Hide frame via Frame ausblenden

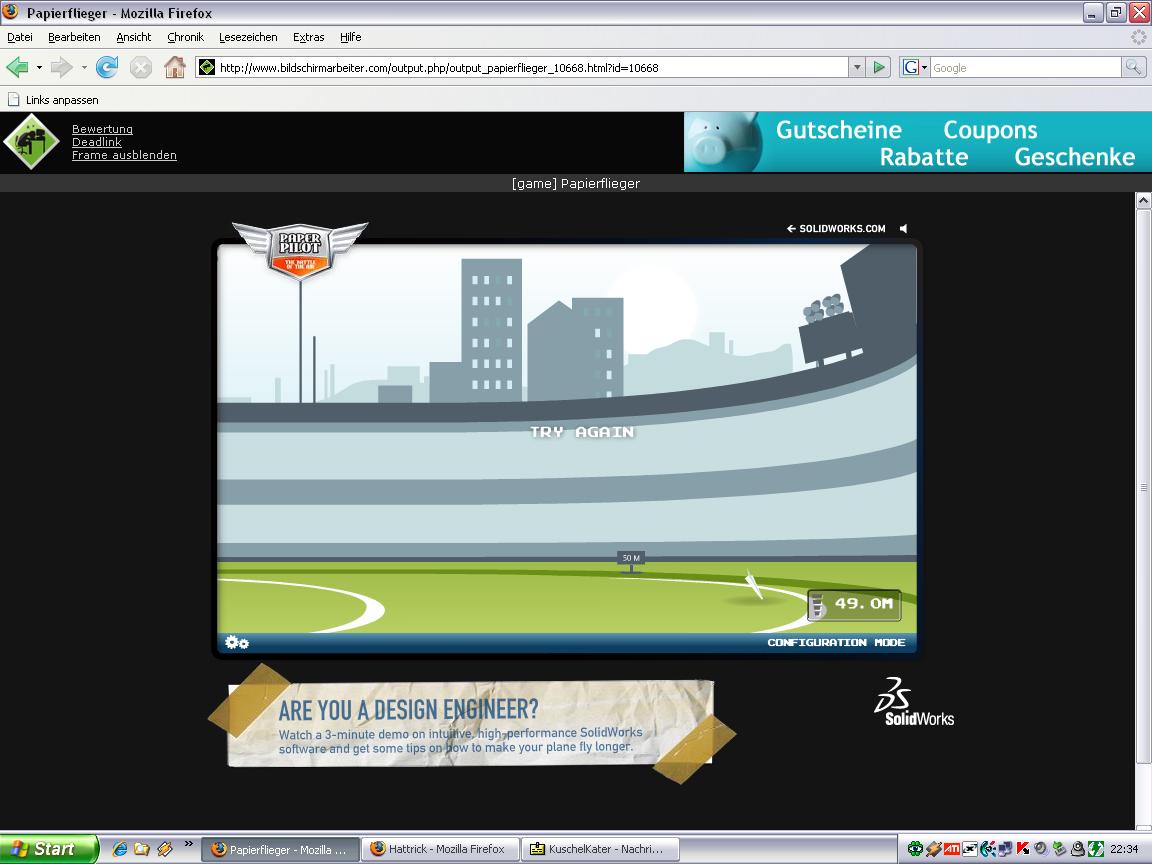[x=124, y=155]
